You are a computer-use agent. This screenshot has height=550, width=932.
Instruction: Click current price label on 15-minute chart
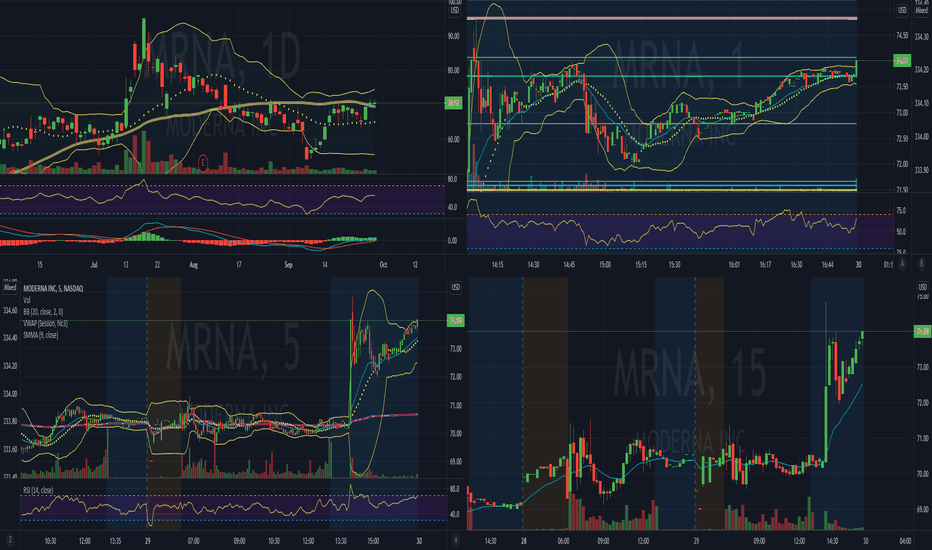pos(922,331)
